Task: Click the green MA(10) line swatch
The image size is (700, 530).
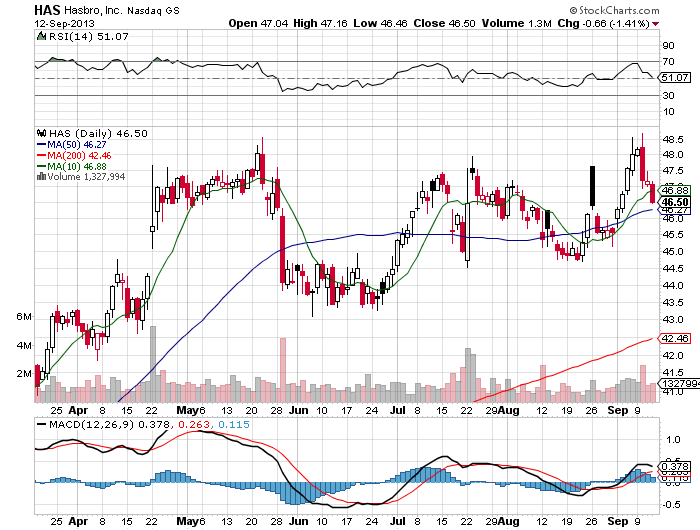Action: coord(41,166)
